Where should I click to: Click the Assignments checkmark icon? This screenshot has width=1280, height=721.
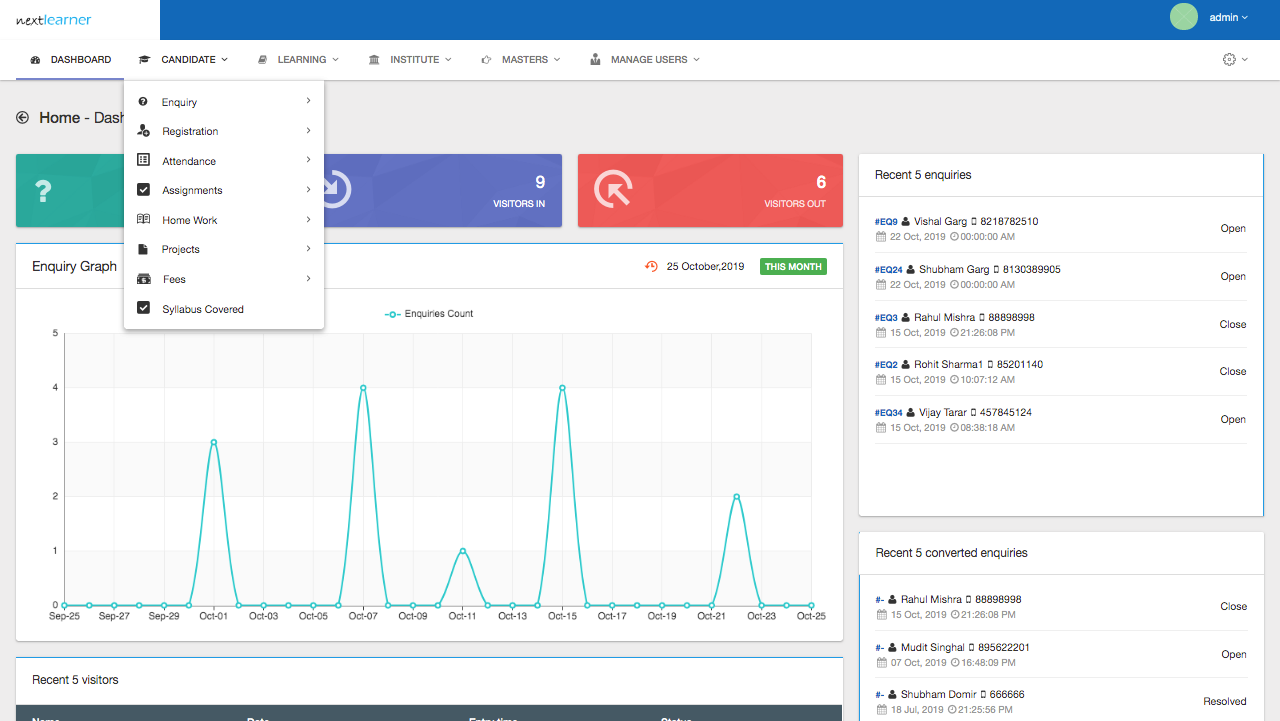pyautogui.click(x=143, y=190)
